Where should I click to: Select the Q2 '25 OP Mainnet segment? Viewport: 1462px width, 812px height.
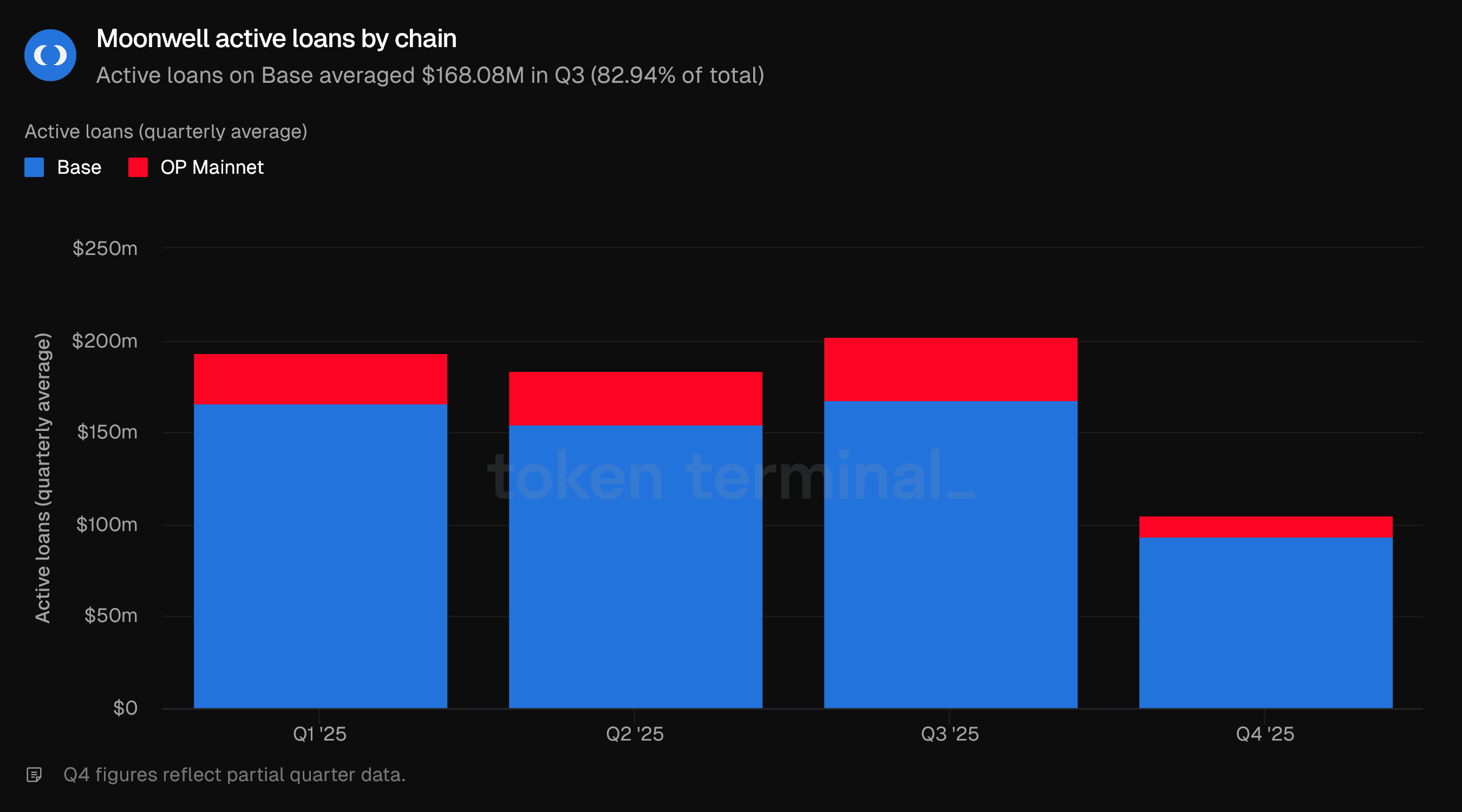coord(635,398)
